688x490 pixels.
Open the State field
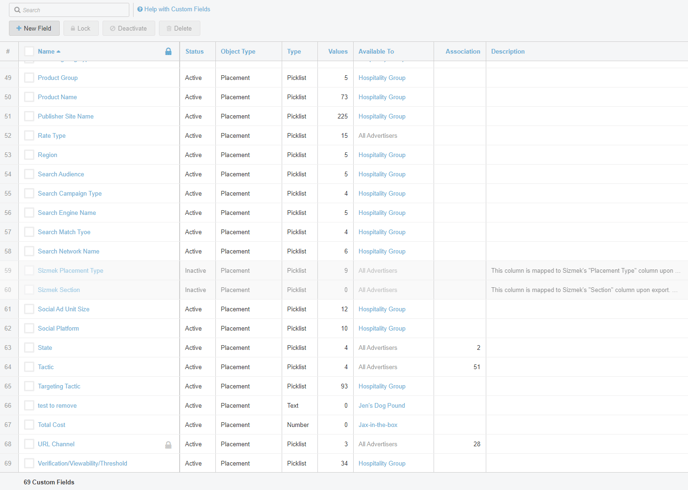pos(45,348)
